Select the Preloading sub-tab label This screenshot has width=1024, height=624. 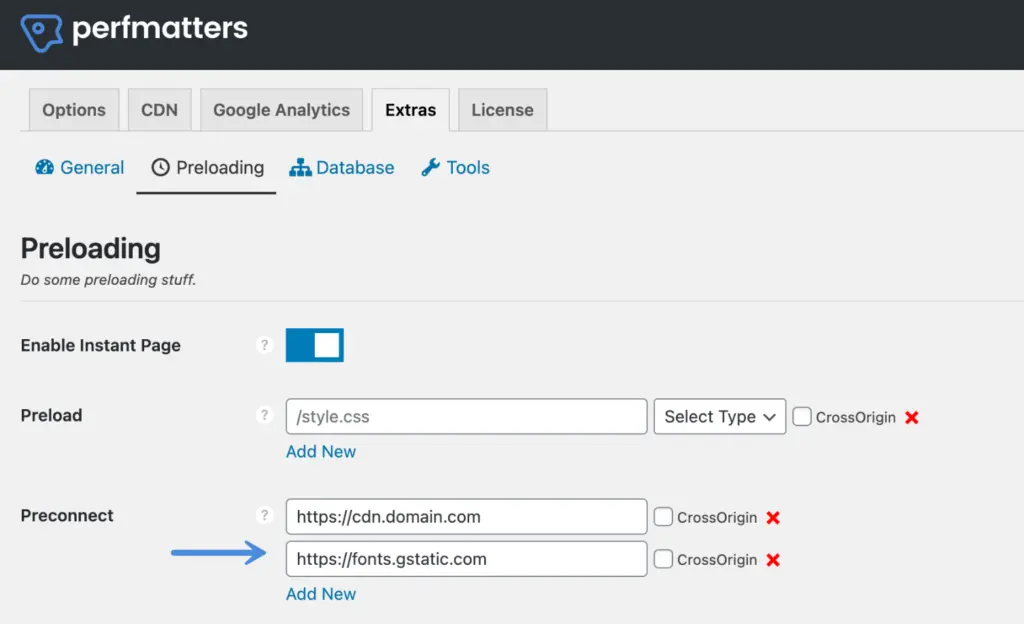[220, 168]
